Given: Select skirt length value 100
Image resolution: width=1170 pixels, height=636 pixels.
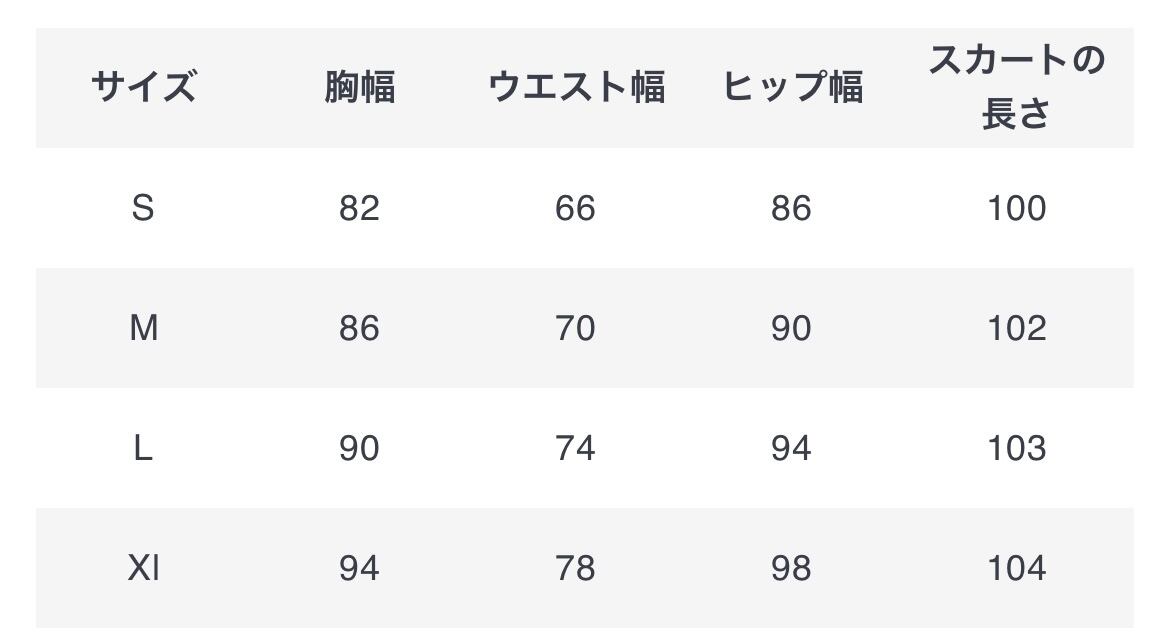Looking at the screenshot, I should click(x=1016, y=208).
